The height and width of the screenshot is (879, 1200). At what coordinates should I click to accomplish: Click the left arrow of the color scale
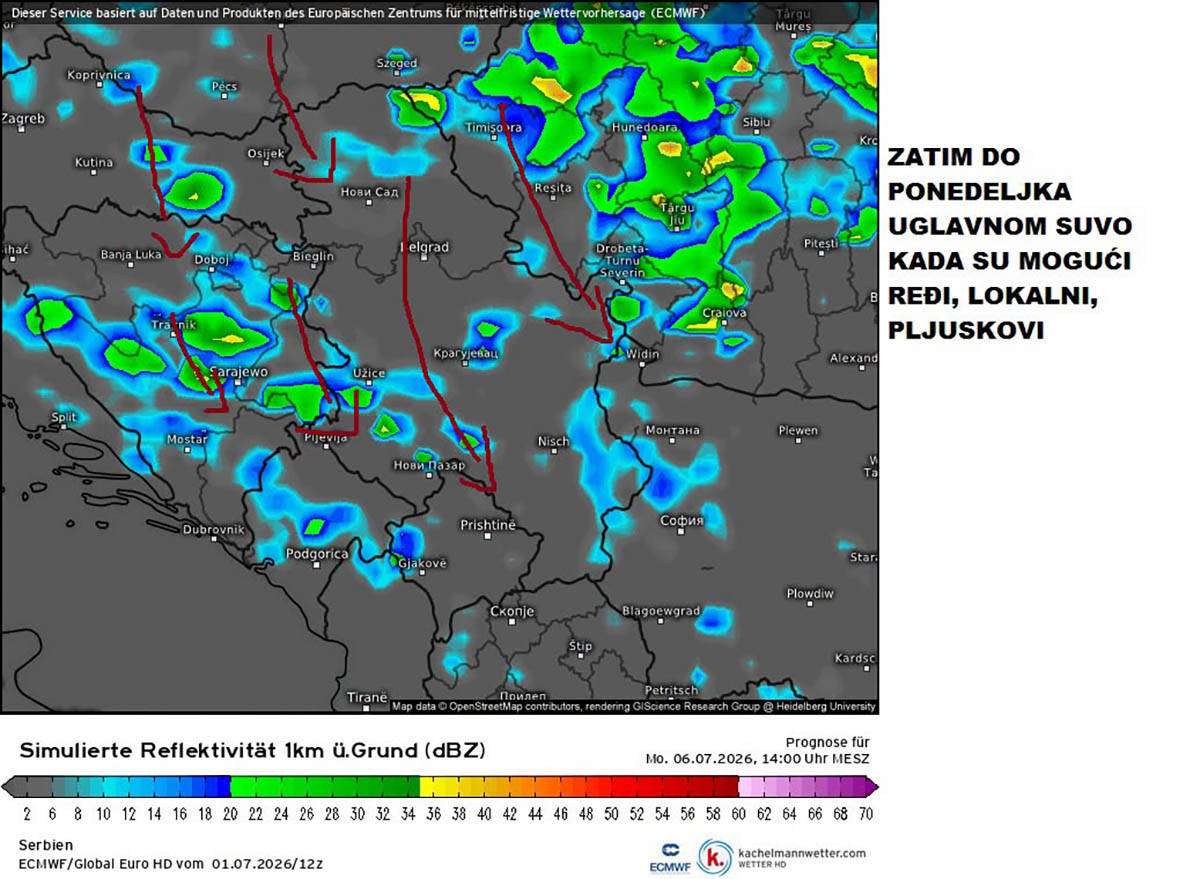click(x=11, y=787)
